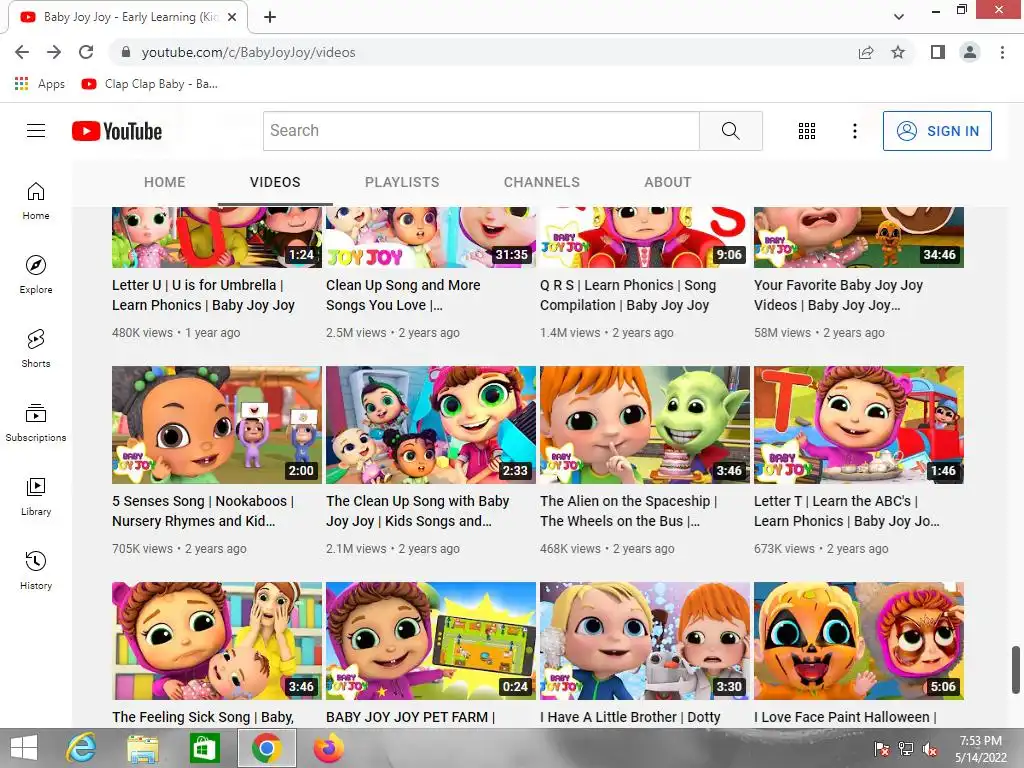This screenshot has width=1024, height=768.
Task: Switch to the PLAYLISTS tab
Action: (402, 182)
